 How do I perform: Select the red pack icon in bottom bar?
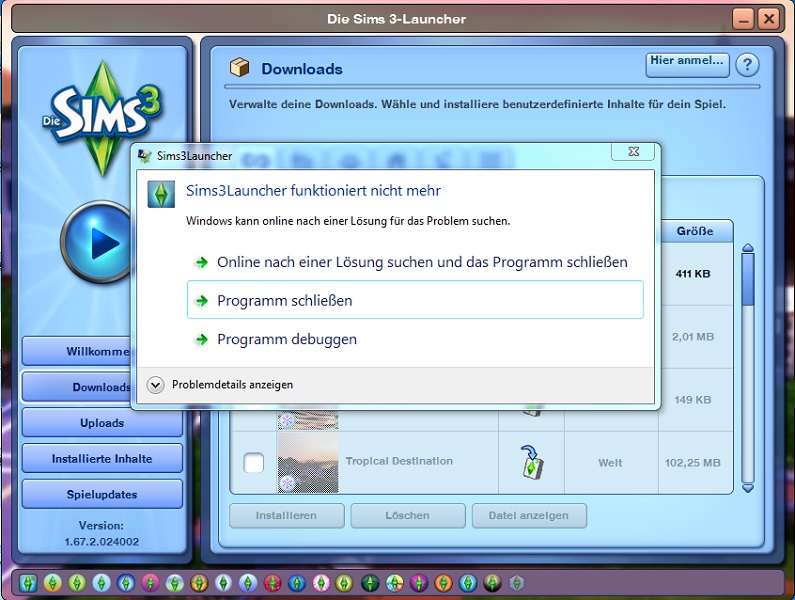tap(272, 583)
